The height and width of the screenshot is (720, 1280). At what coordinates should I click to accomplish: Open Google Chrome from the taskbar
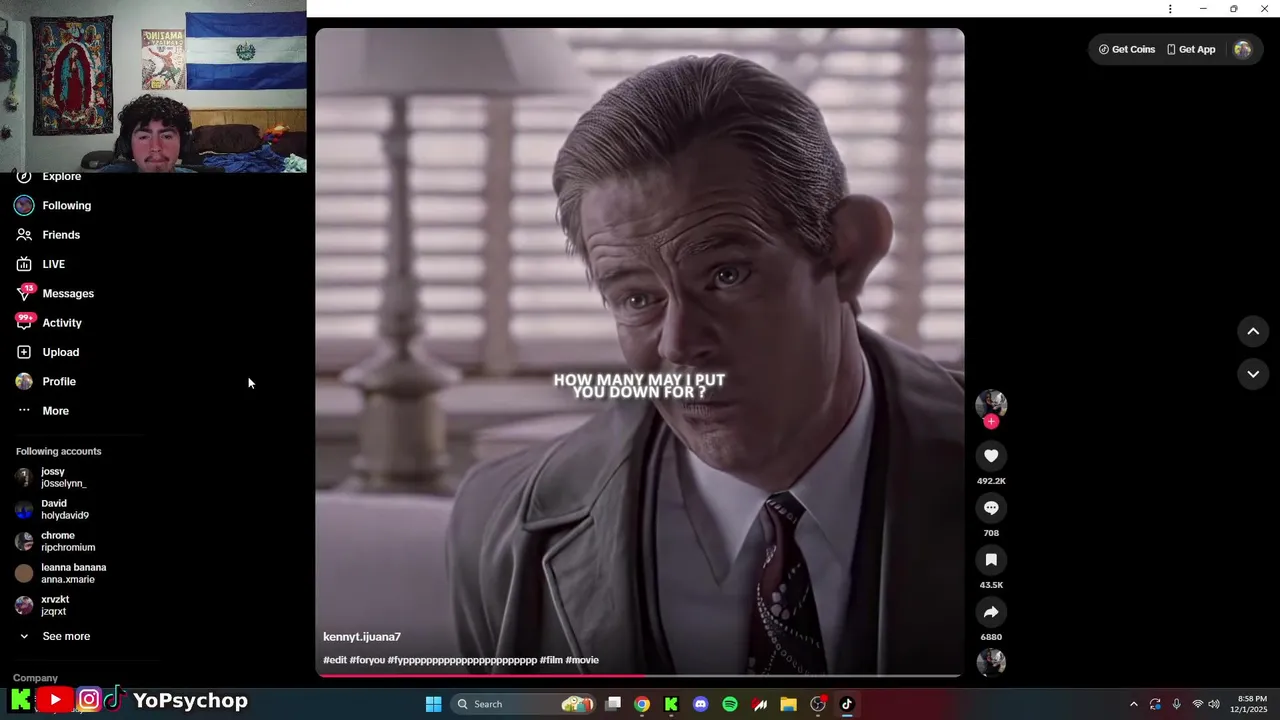coord(642,704)
